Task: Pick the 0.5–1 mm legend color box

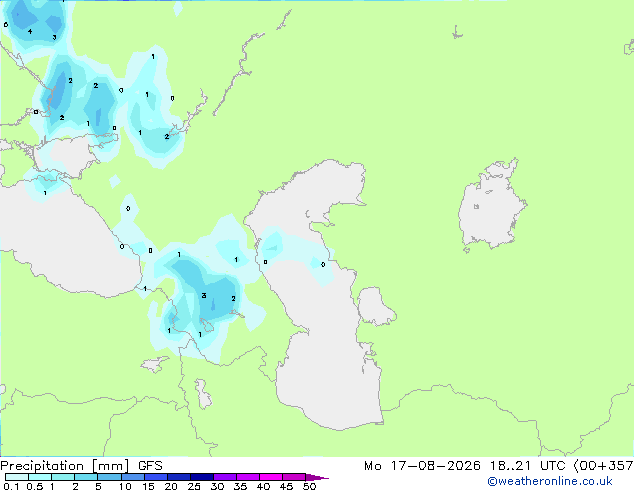Action: [40, 477]
